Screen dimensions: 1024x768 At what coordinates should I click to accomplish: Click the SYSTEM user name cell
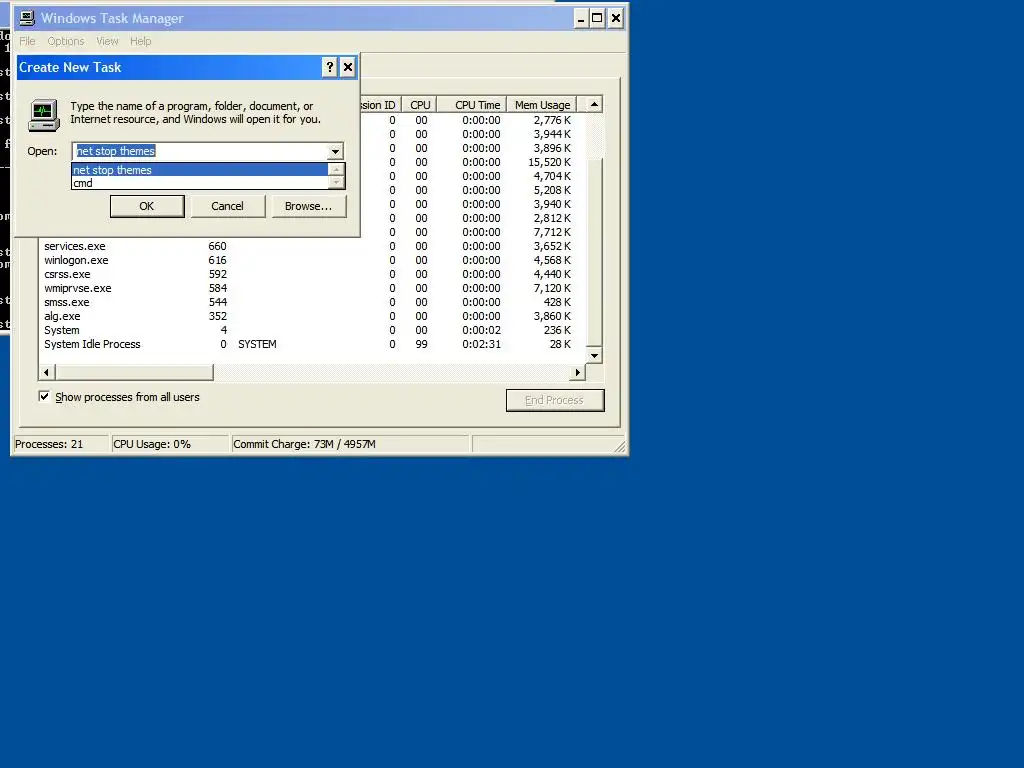[257, 344]
